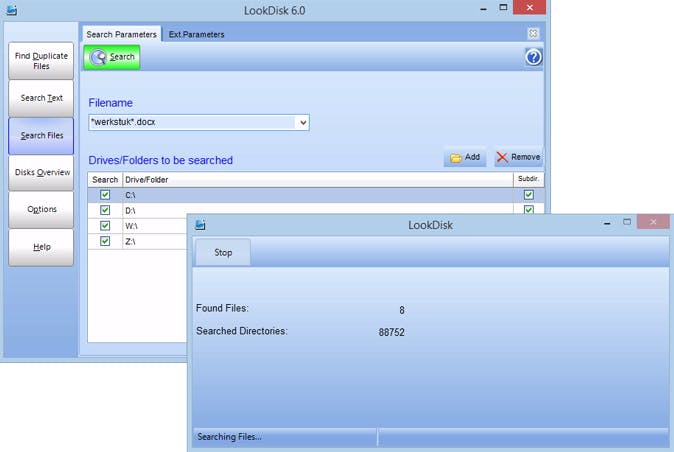Uncheck the Search checkbox for C:\
The image size is (674, 452).
pos(105,195)
